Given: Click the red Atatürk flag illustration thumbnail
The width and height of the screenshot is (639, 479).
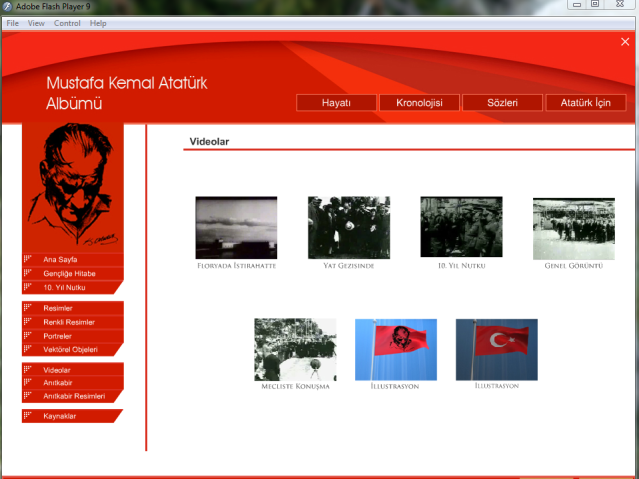Looking at the screenshot, I should [395, 349].
